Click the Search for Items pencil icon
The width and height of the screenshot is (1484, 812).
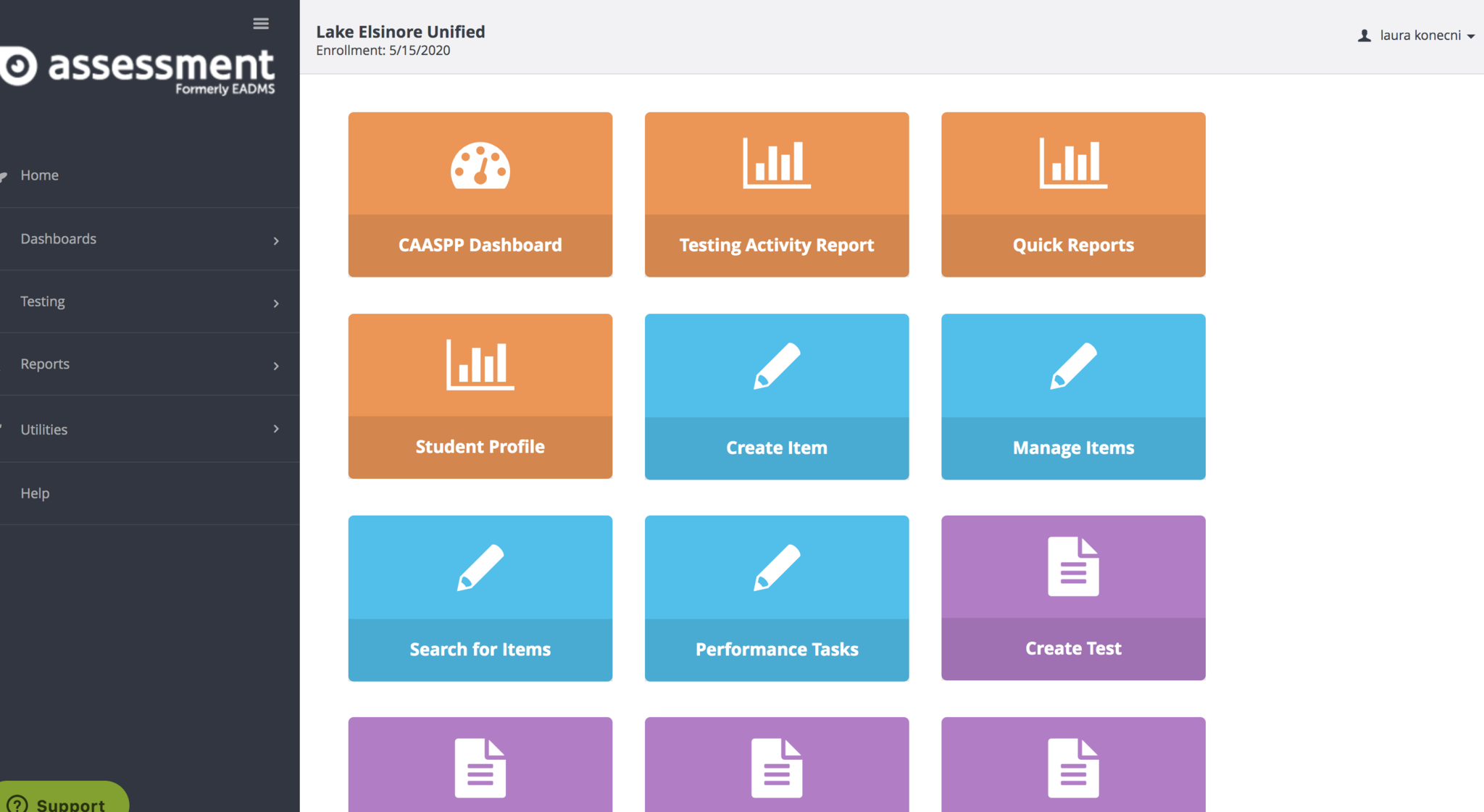[480, 567]
